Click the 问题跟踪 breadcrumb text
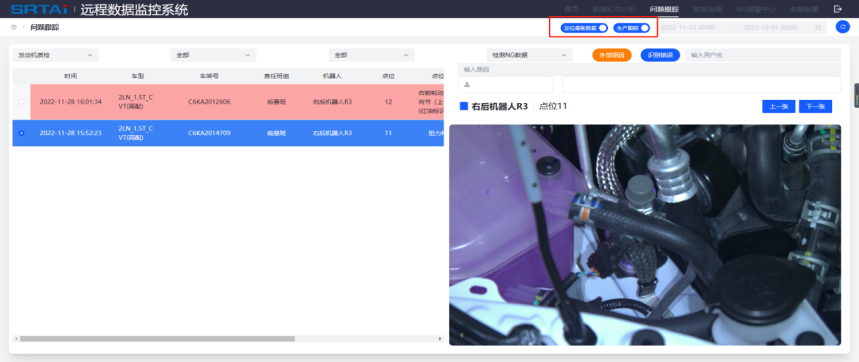Image resolution: width=859 pixels, height=362 pixels. tap(44, 27)
